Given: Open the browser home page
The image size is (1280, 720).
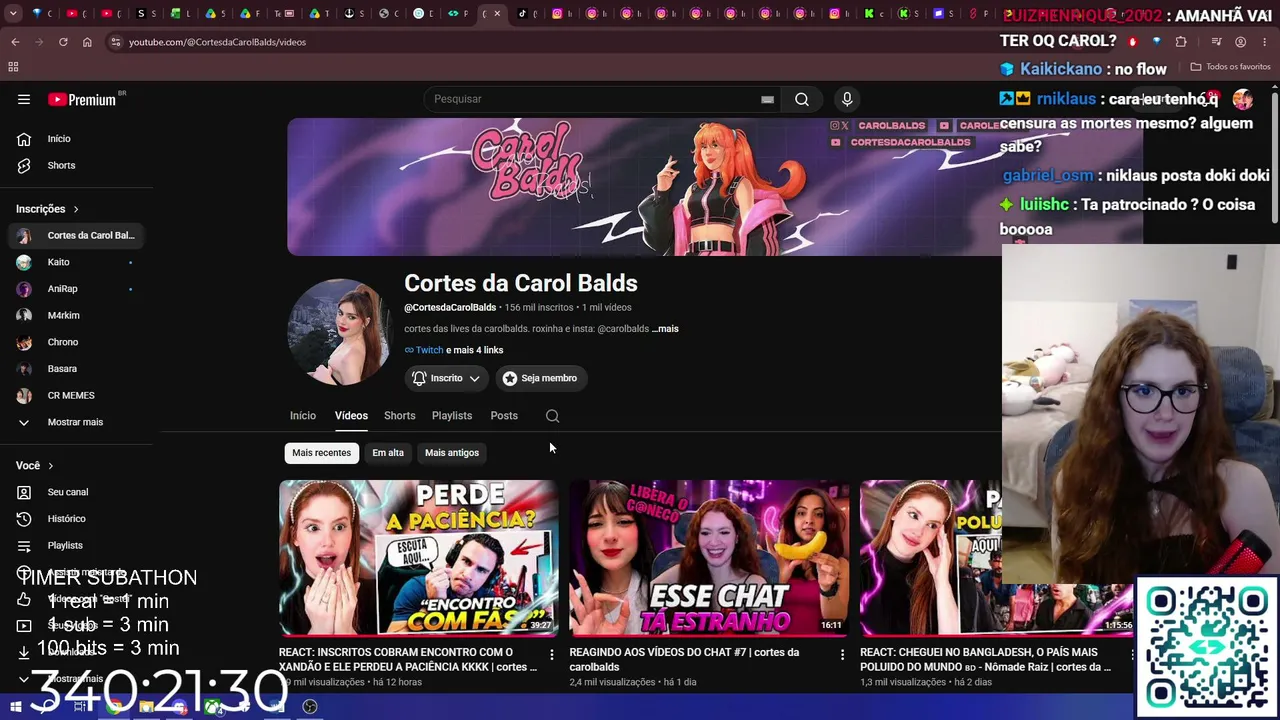Looking at the screenshot, I should click(x=87, y=42).
